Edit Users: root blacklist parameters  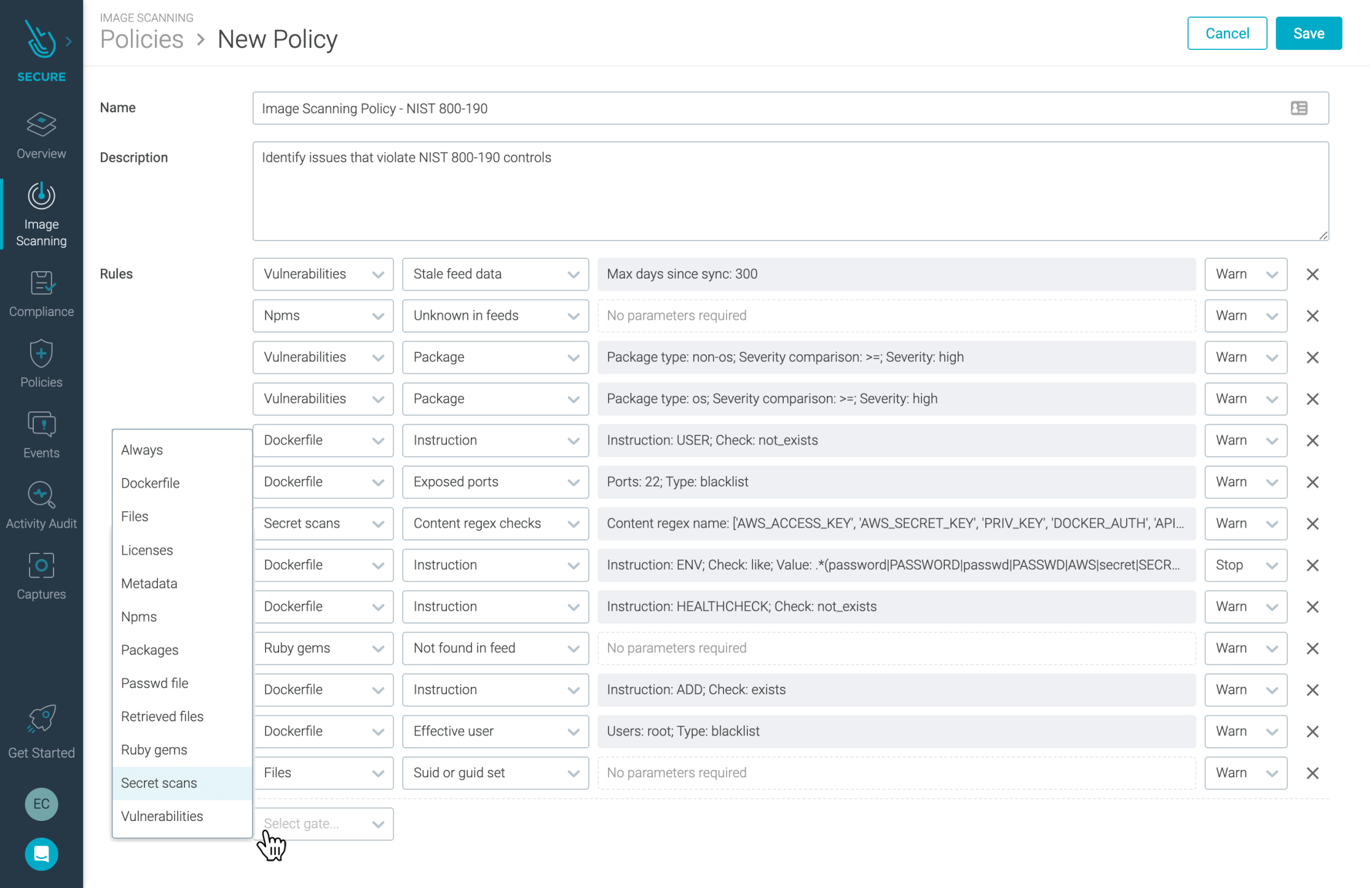(896, 731)
